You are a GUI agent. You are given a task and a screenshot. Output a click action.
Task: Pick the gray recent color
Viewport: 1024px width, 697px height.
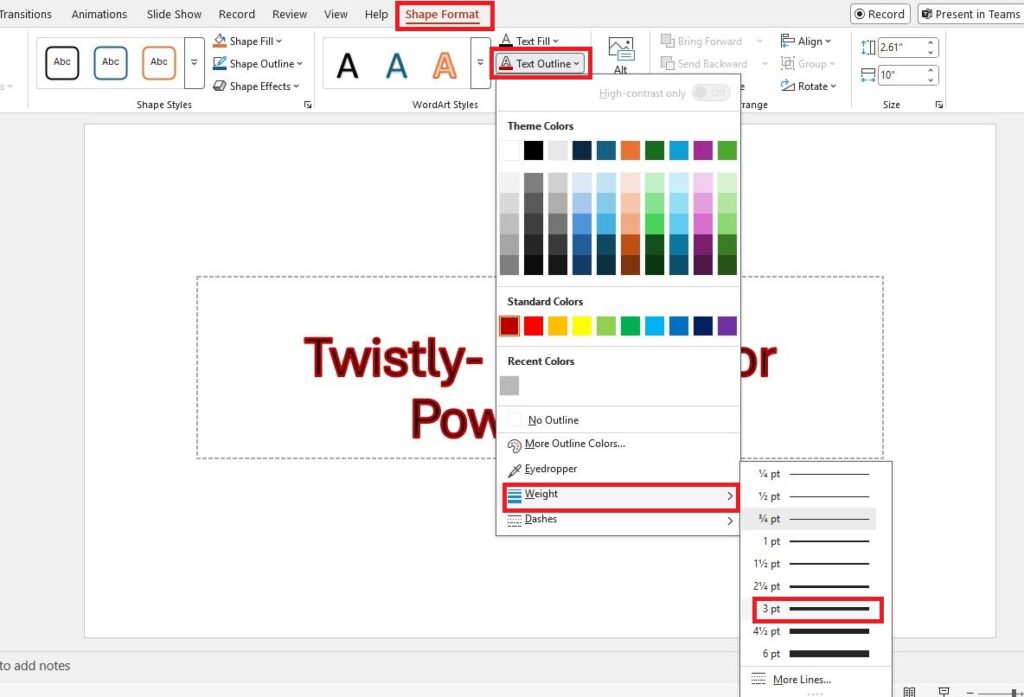click(x=509, y=385)
